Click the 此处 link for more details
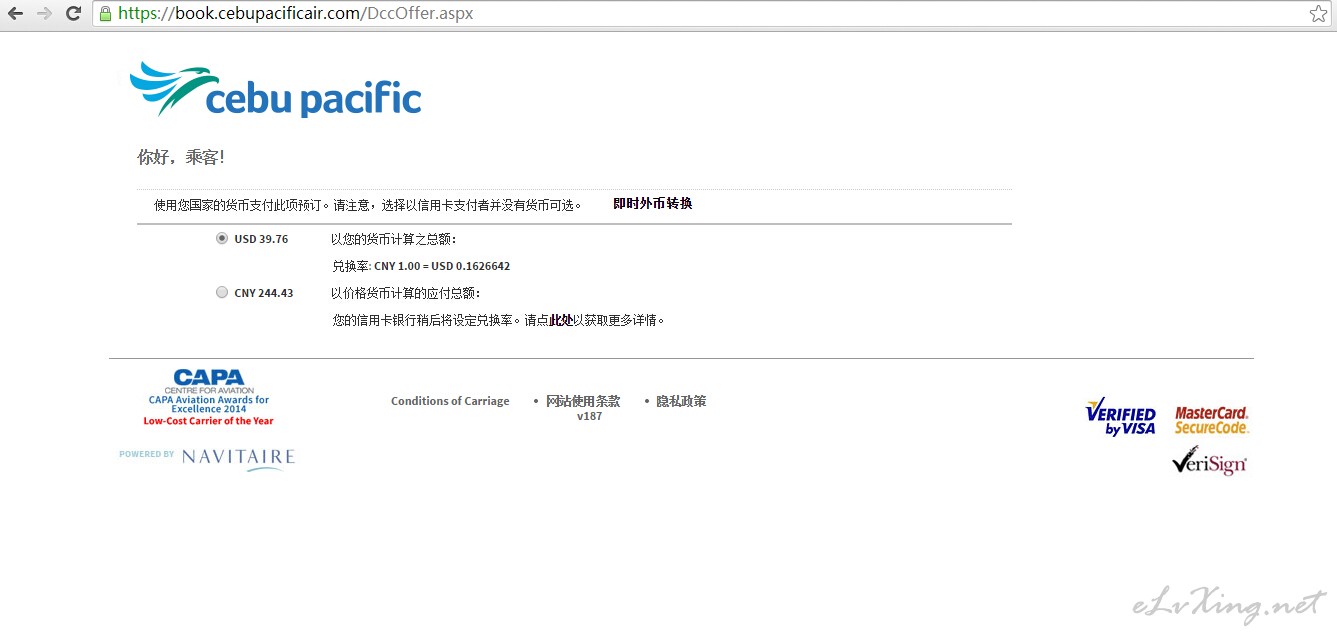 (x=561, y=320)
